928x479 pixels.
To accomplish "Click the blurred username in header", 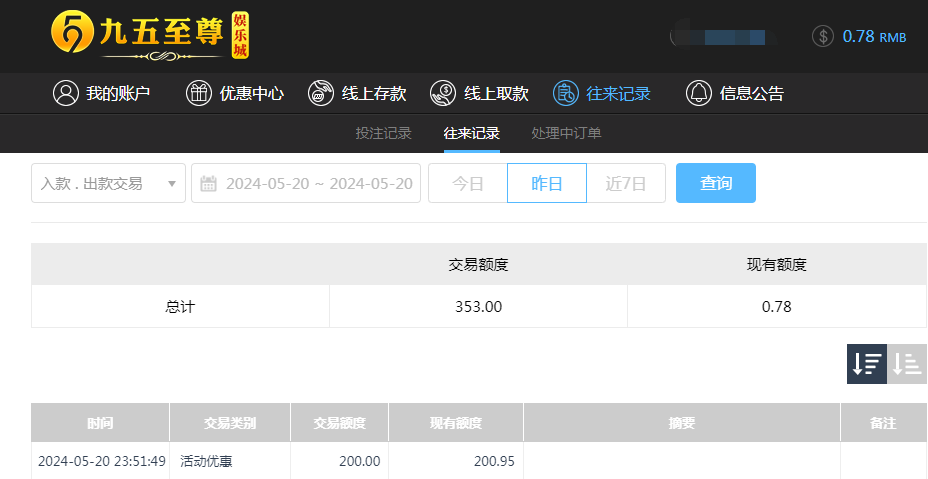I will pos(725,37).
